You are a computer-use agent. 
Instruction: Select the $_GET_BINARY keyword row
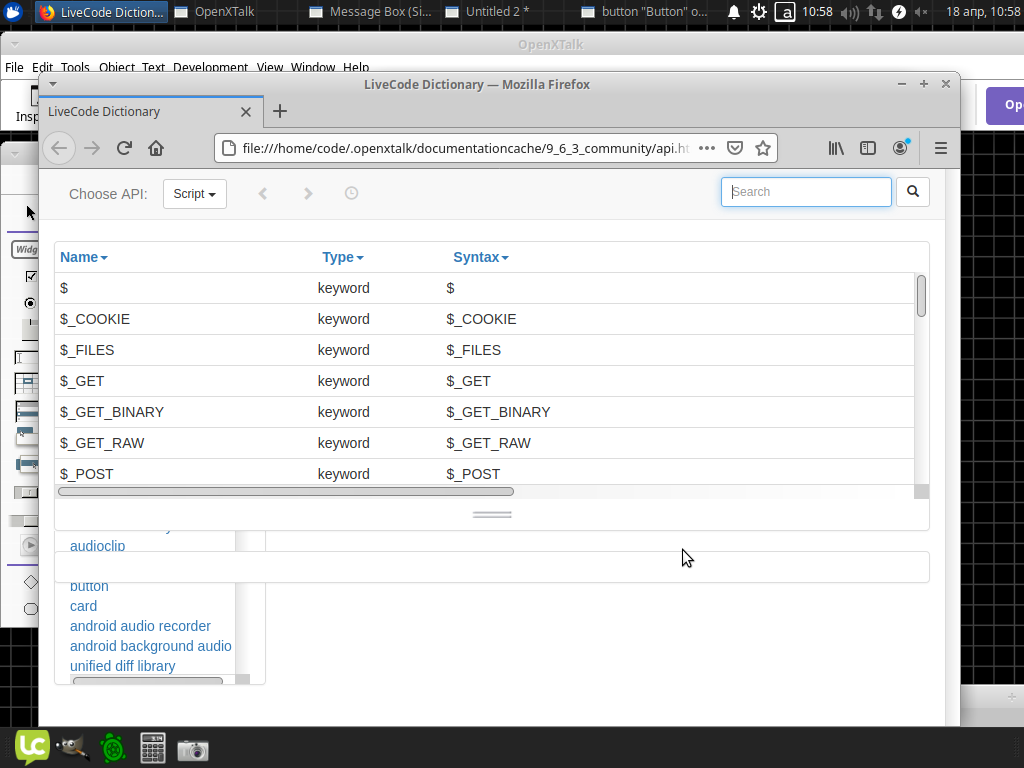[484, 412]
